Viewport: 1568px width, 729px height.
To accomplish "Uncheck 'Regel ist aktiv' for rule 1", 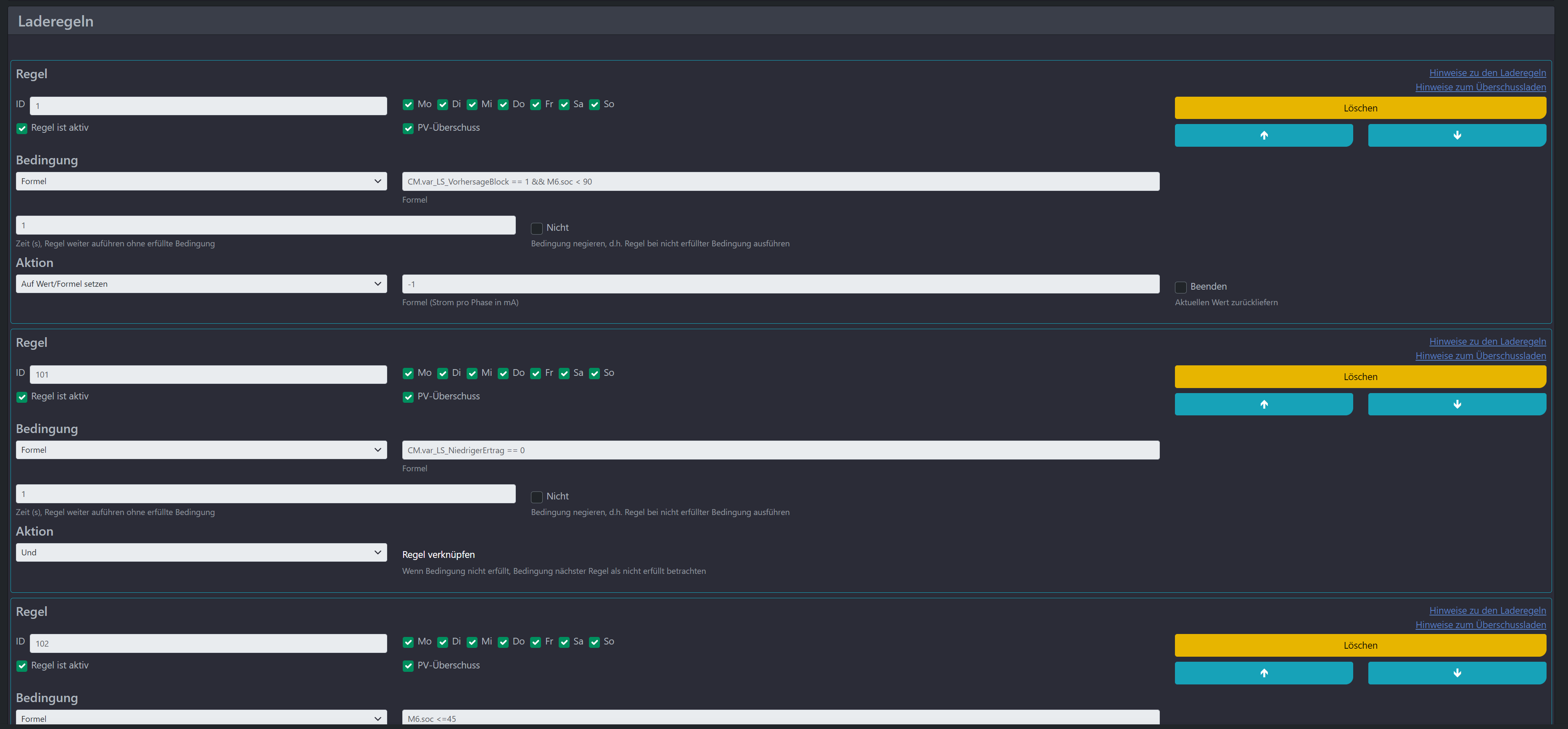I will coord(22,128).
